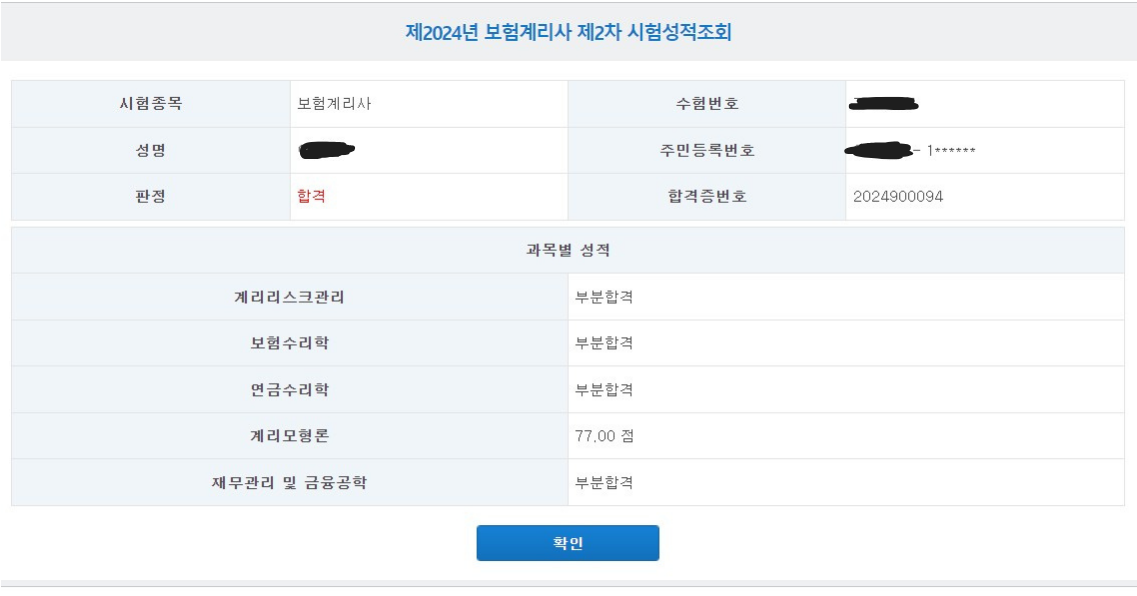Viewport: 1137px width, 596px height.
Task: Click the 확인 button
Action: [567, 543]
